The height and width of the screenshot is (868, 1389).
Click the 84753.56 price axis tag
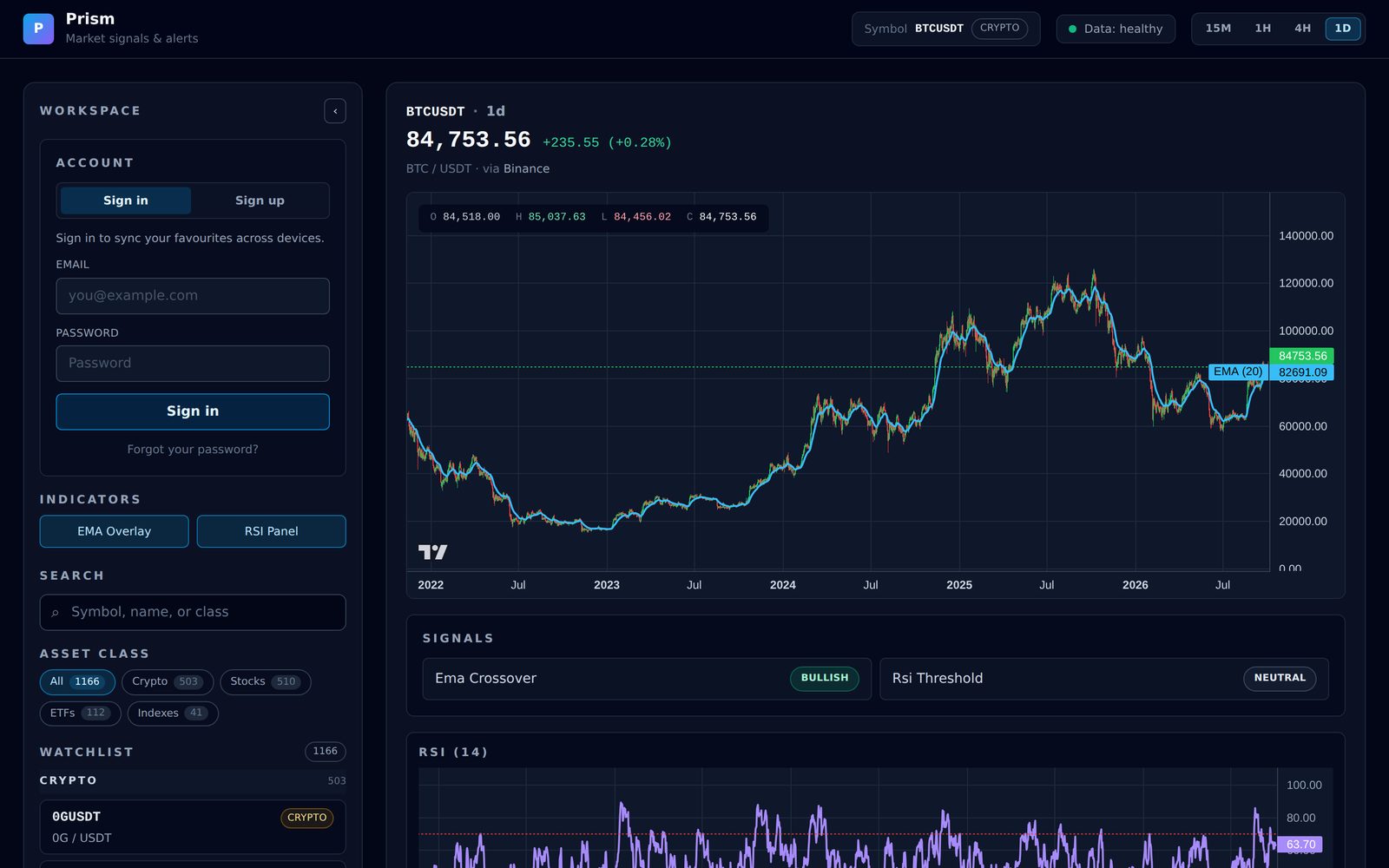click(1302, 356)
